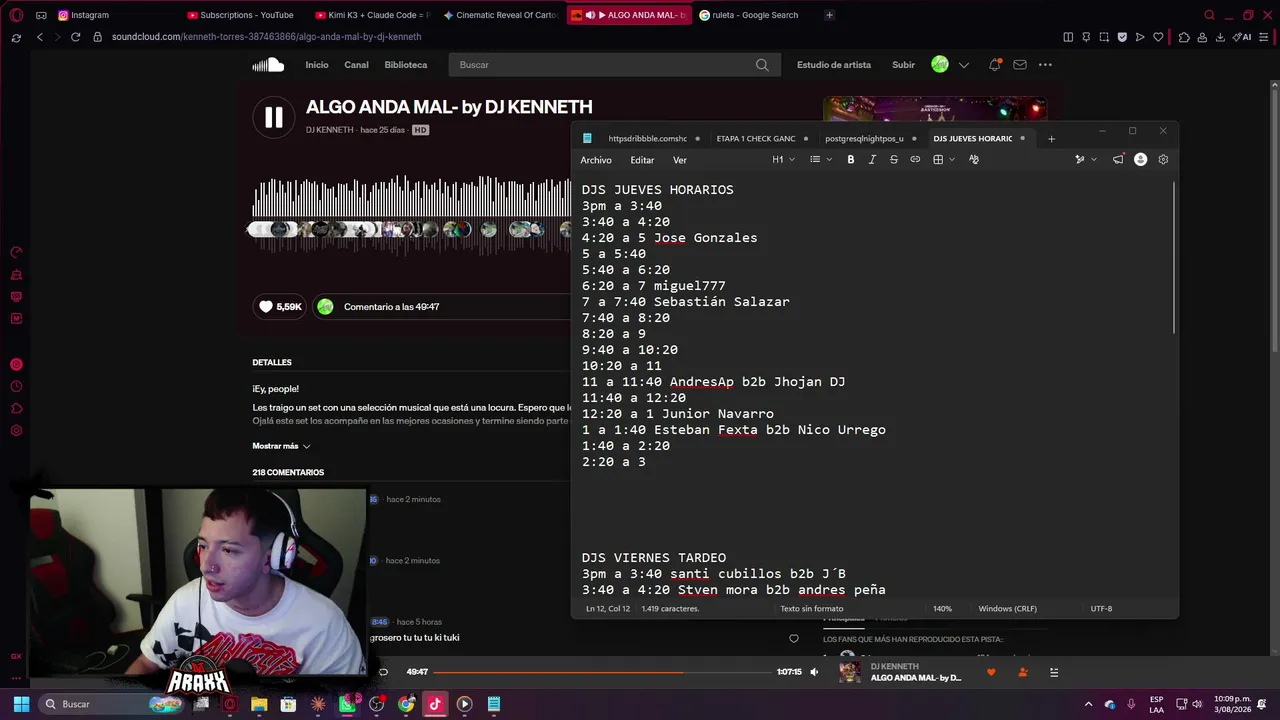
Task: Click the SoundCloud logo
Action: tap(268, 65)
